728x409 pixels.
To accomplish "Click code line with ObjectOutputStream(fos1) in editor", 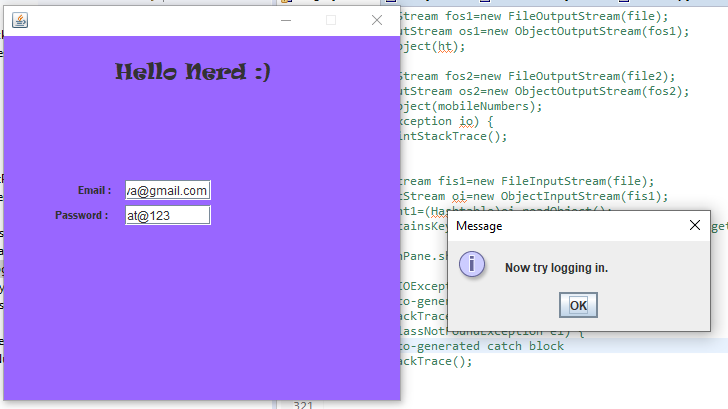I will tap(545, 32).
